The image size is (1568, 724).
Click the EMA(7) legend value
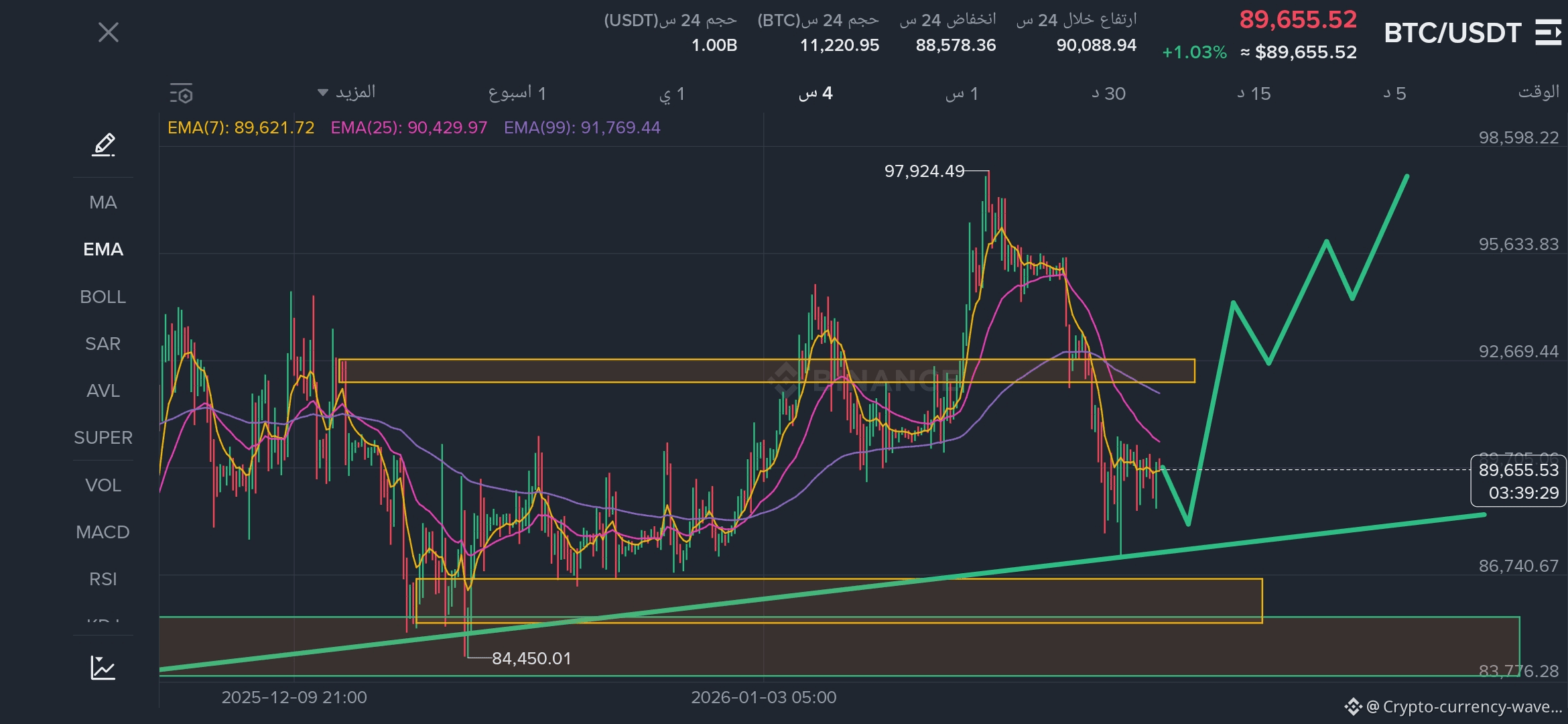(x=241, y=127)
